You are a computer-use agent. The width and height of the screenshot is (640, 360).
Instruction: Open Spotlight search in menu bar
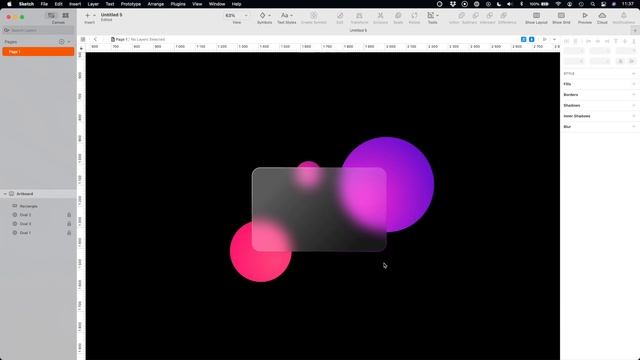point(593,4)
